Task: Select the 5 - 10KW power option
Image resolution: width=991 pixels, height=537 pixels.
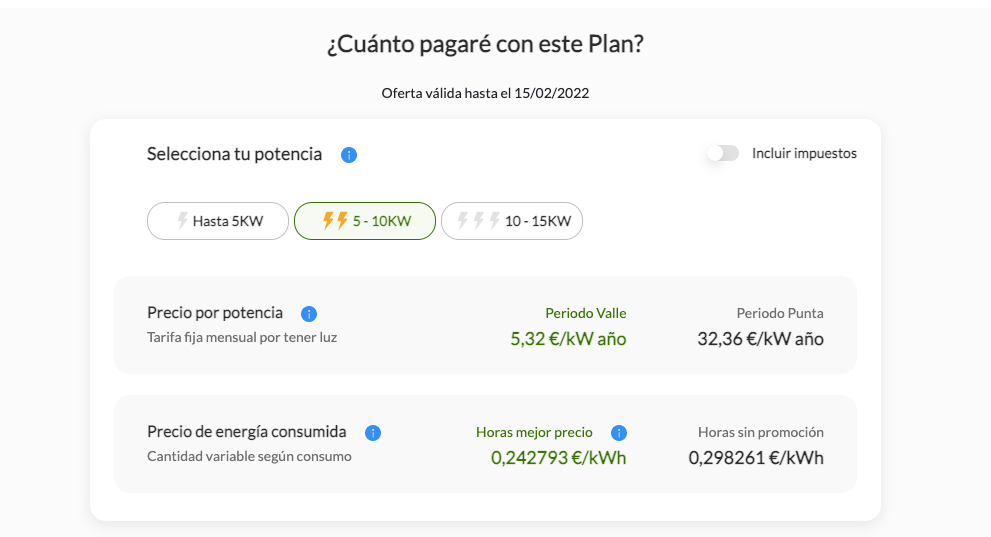Action: point(365,221)
